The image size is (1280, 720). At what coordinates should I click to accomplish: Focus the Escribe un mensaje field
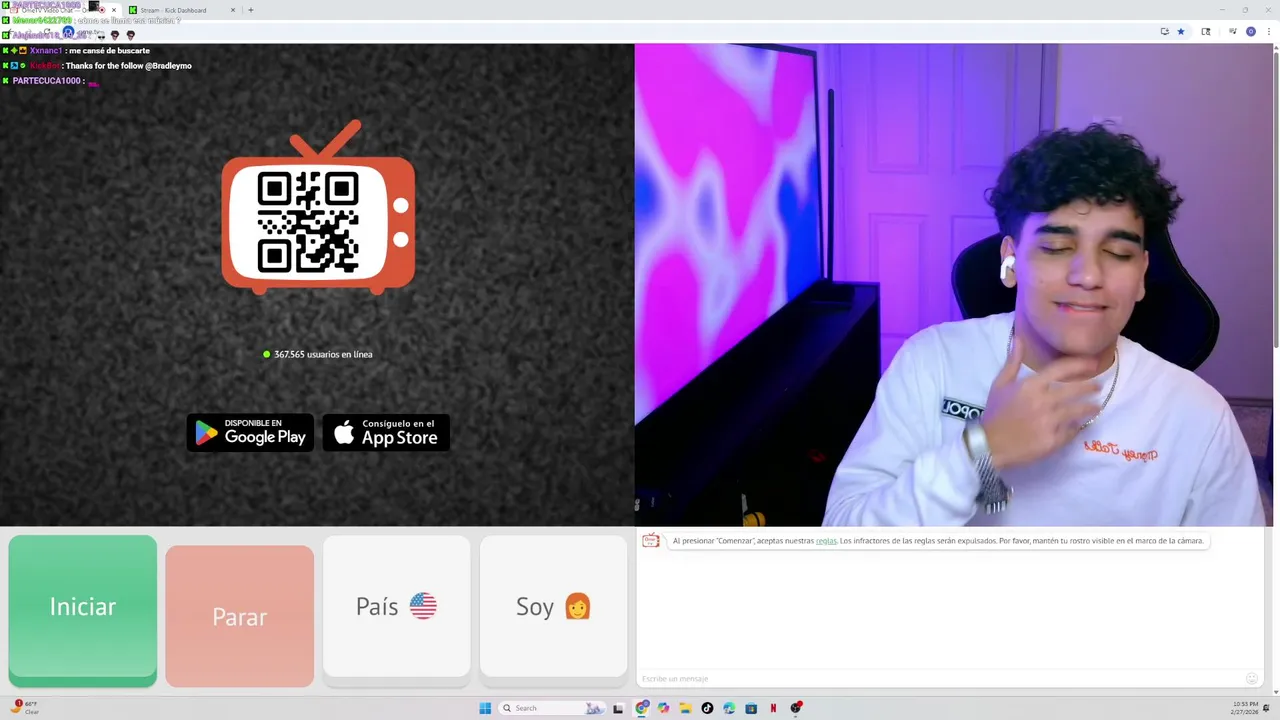click(x=940, y=679)
